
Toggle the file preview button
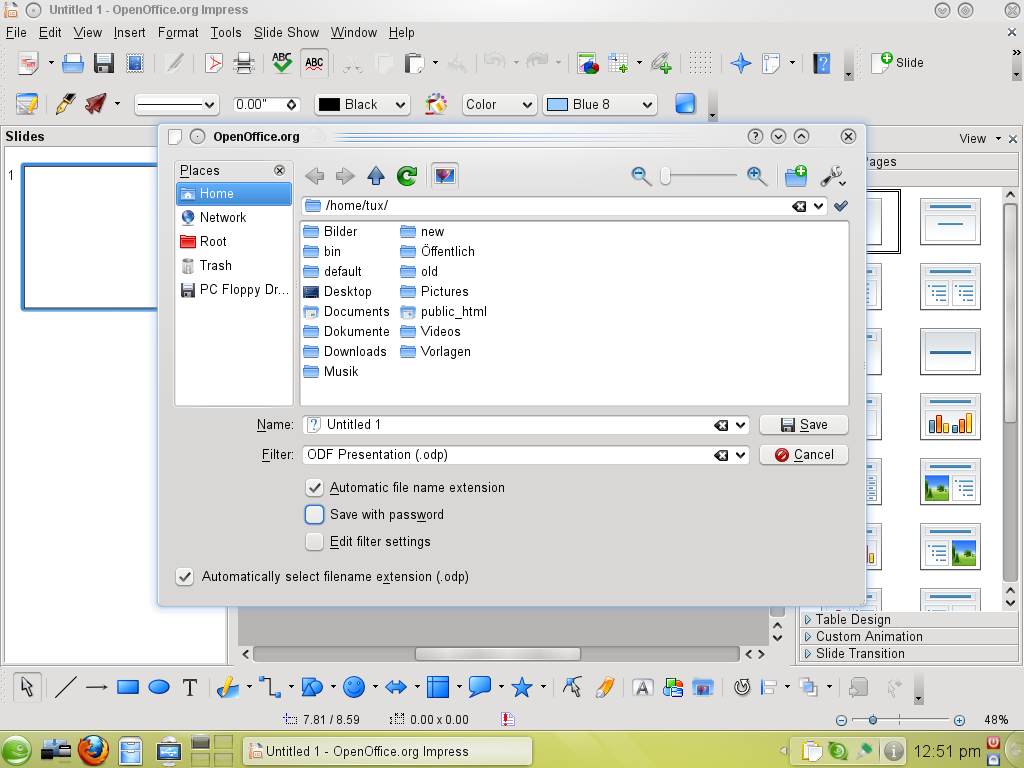(445, 176)
